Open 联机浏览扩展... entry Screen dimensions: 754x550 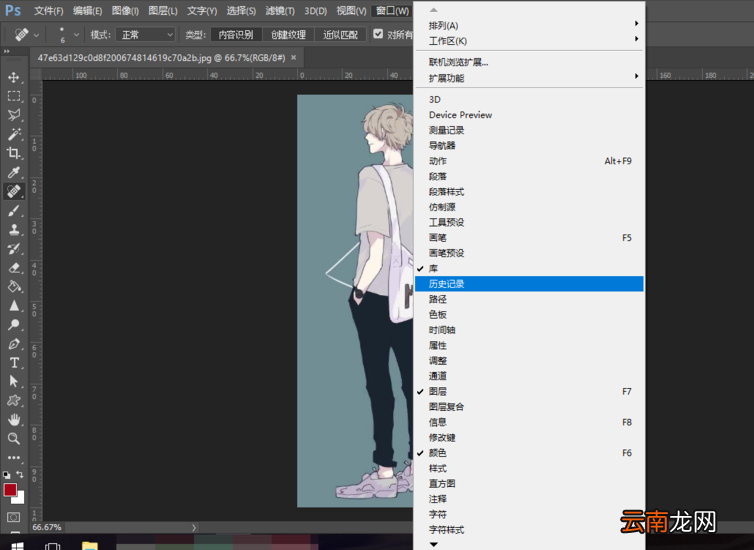529,62
